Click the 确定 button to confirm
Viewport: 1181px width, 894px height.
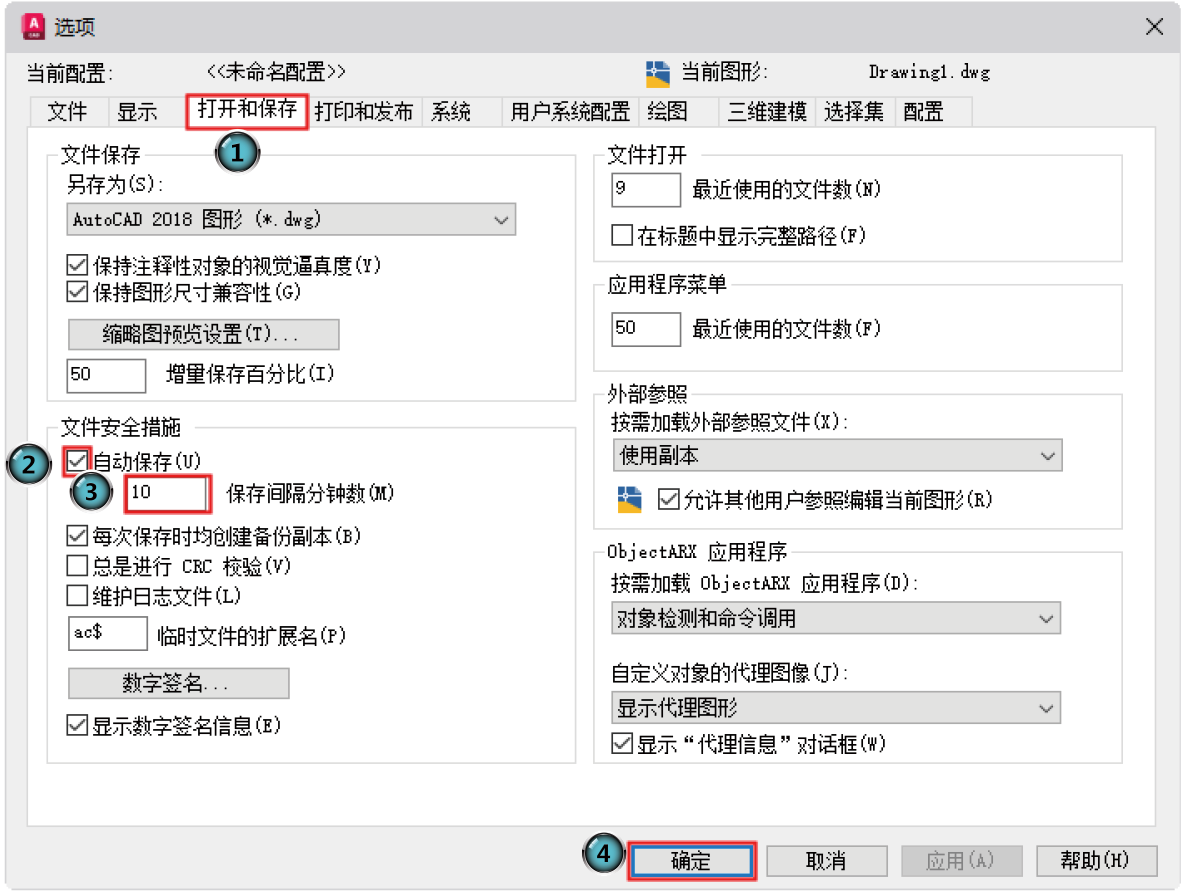pos(691,860)
